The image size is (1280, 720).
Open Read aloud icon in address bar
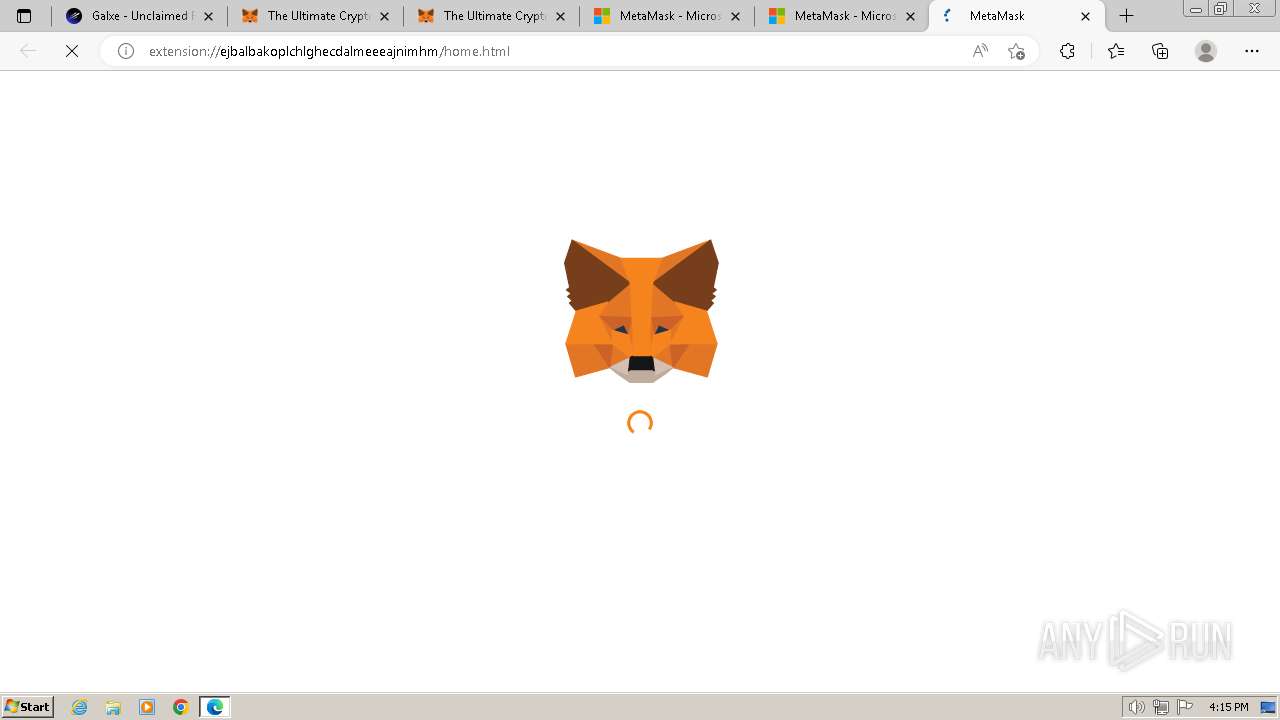pyautogui.click(x=980, y=51)
